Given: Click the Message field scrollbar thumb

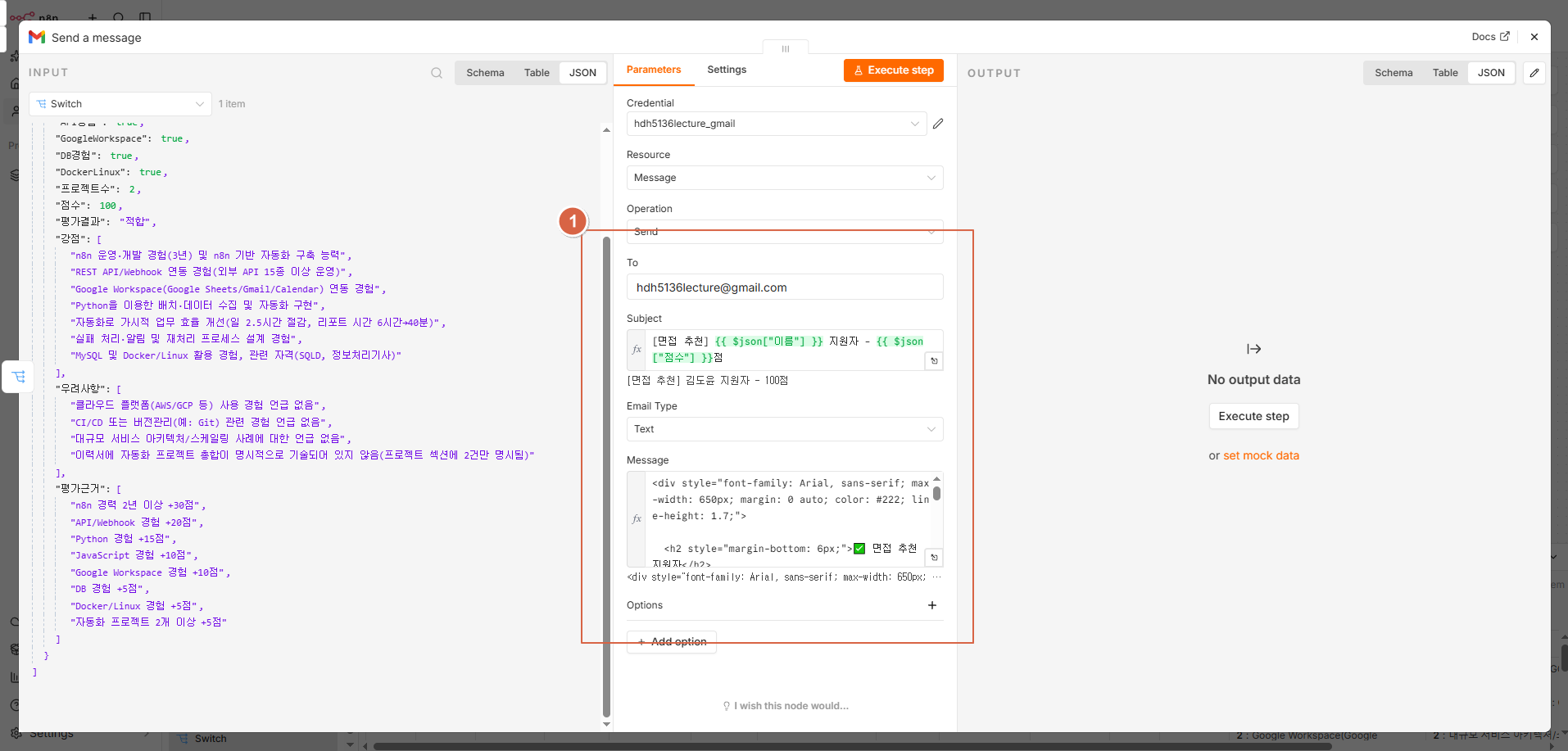Looking at the screenshot, I should pyautogui.click(x=936, y=493).
